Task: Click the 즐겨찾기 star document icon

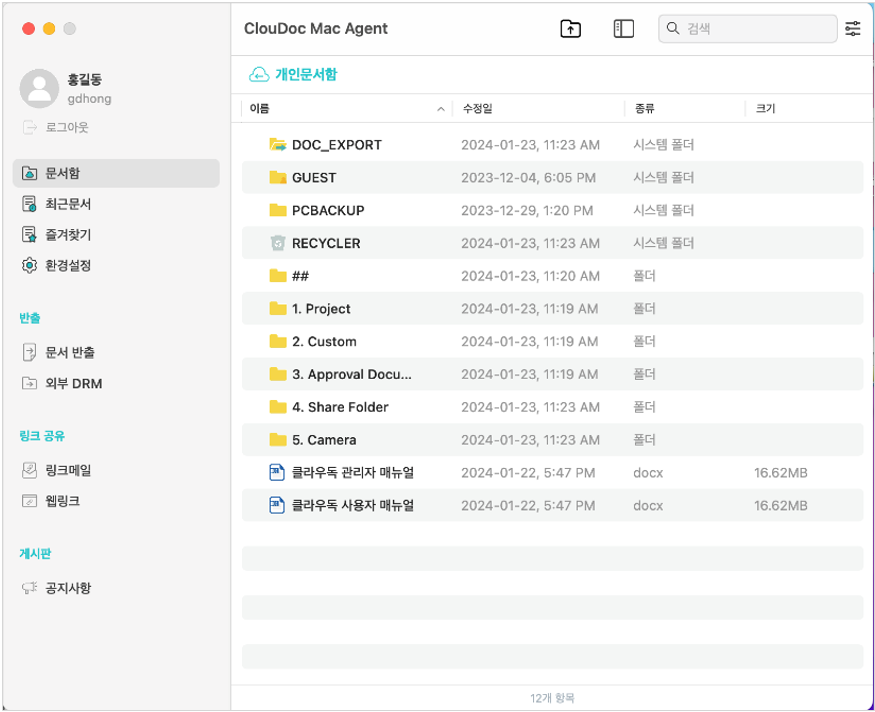Action: click(x=29, y=234)
